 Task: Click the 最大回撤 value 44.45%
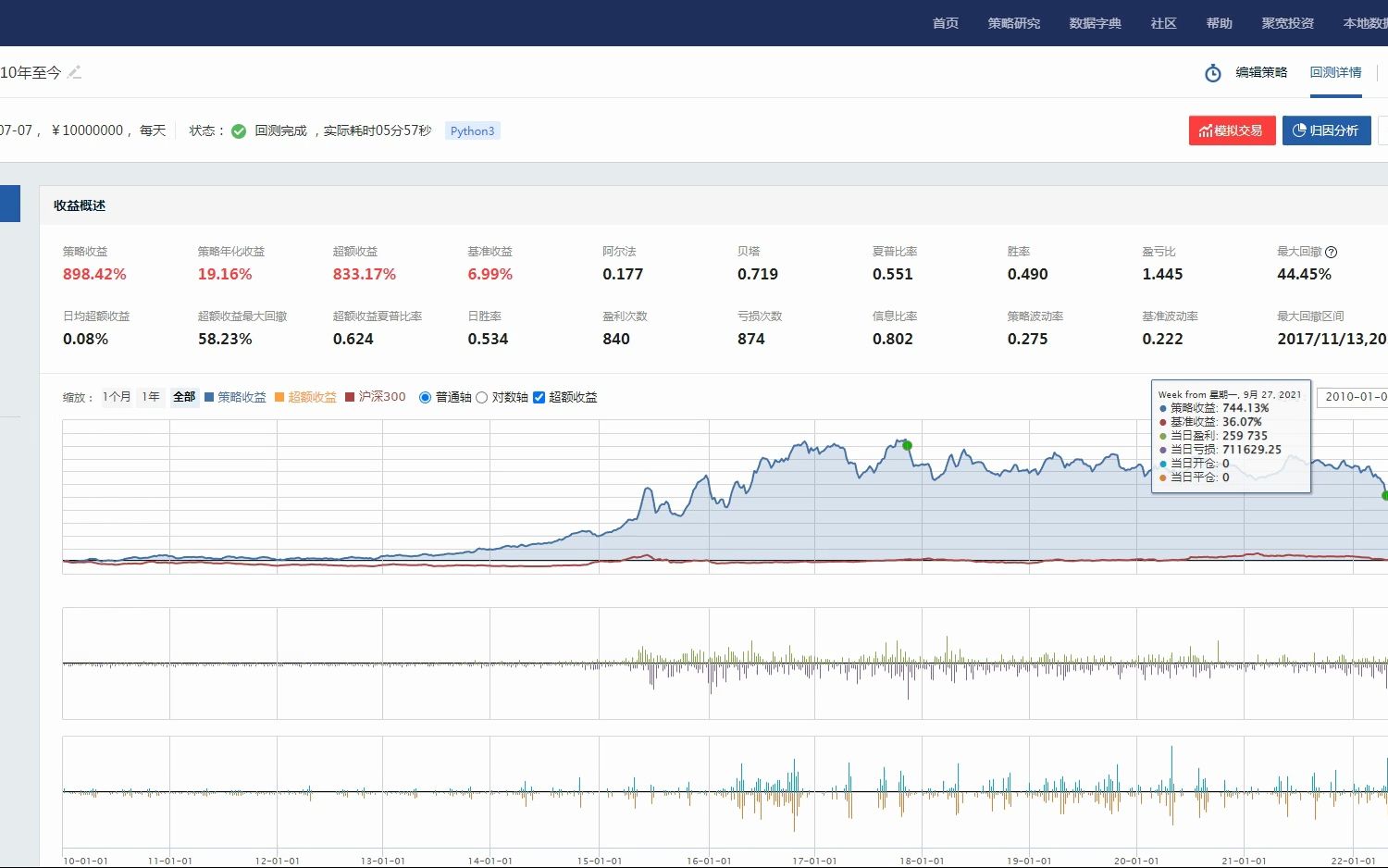1305,274
